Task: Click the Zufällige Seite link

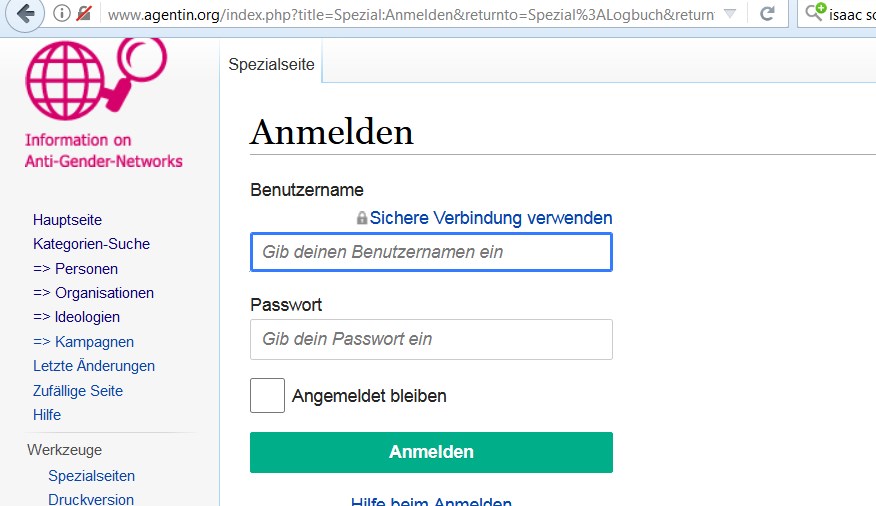Action: tap(78, 390)
